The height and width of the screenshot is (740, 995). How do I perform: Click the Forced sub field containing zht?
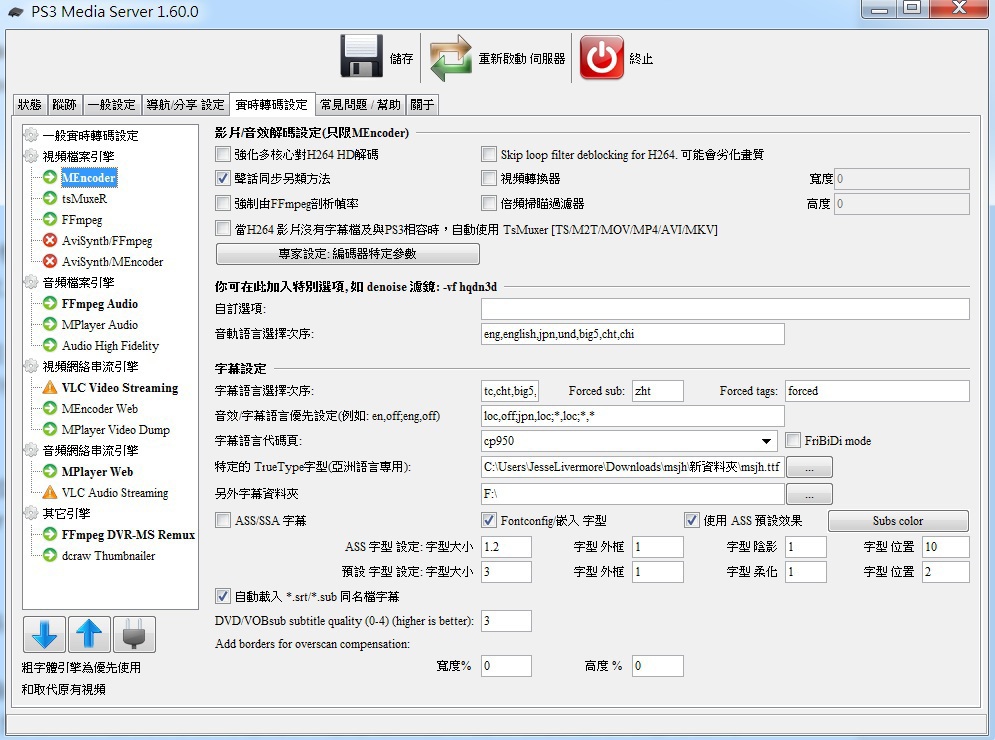click(657, 391)
